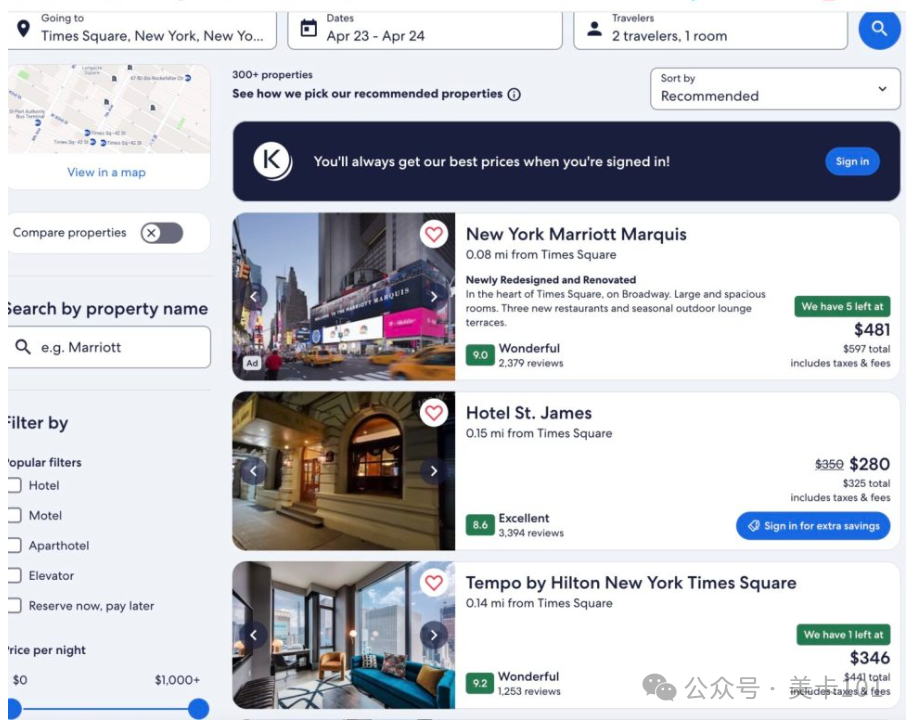This screenshot has width=913, height=725.
Task: Click the 8.6 rating badge for Hotel St. James
Action: click(480, 525)
